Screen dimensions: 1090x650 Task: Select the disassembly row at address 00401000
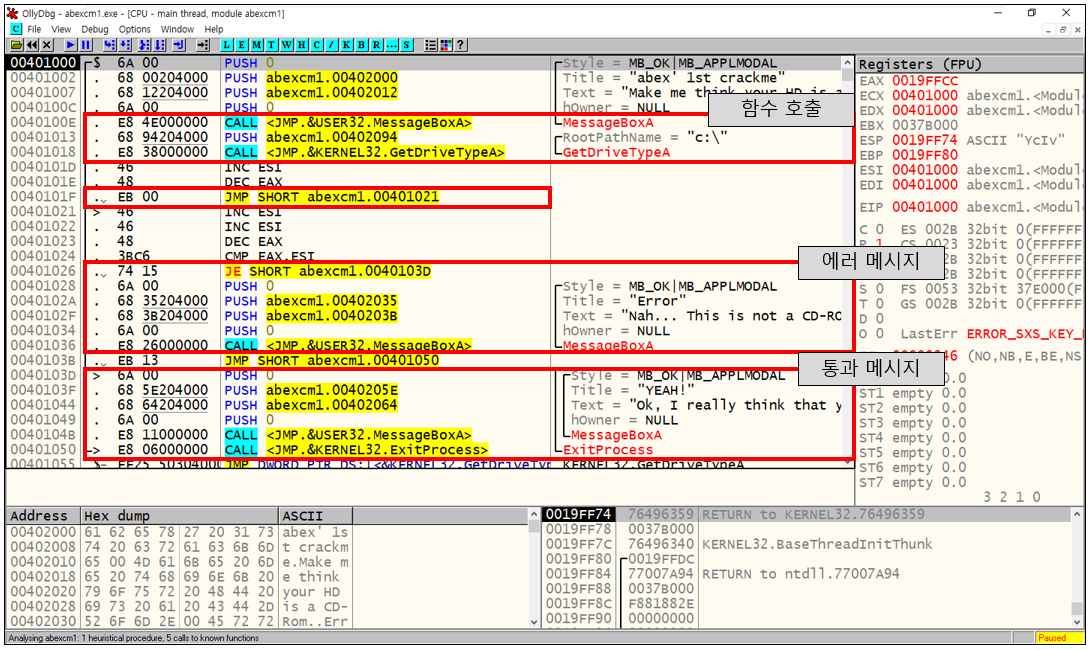point(423,63)
